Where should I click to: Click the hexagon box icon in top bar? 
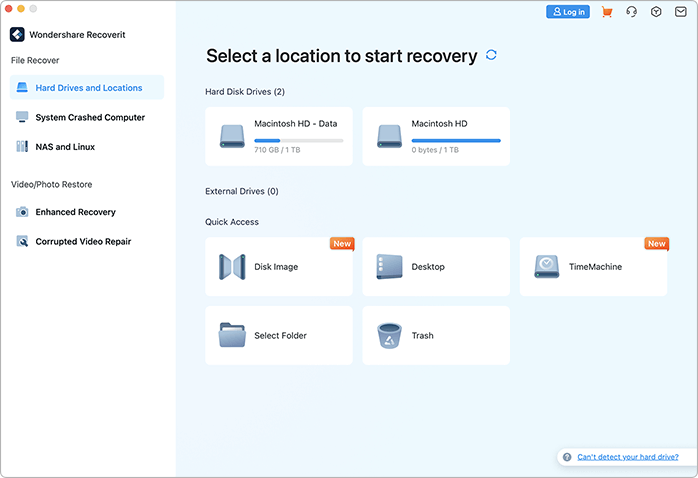(656, 12)
